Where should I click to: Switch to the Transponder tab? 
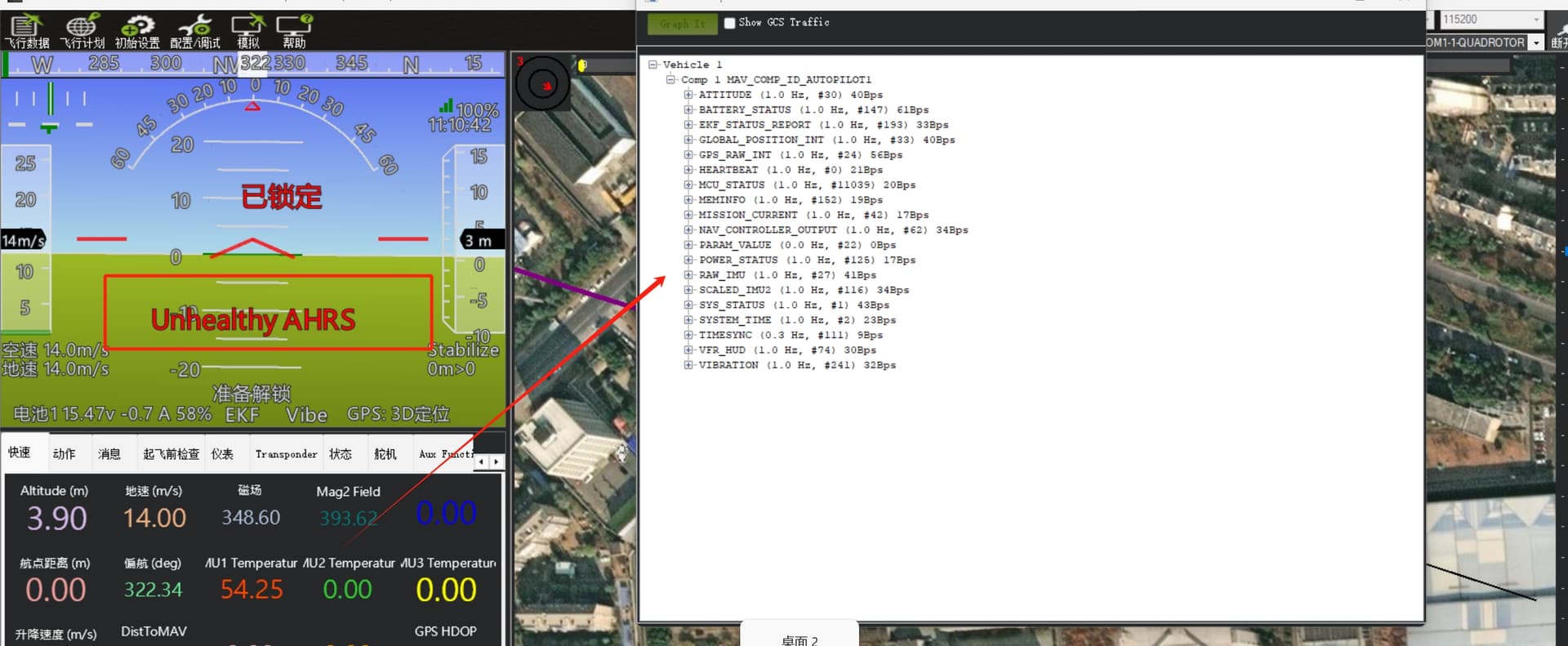286,453
